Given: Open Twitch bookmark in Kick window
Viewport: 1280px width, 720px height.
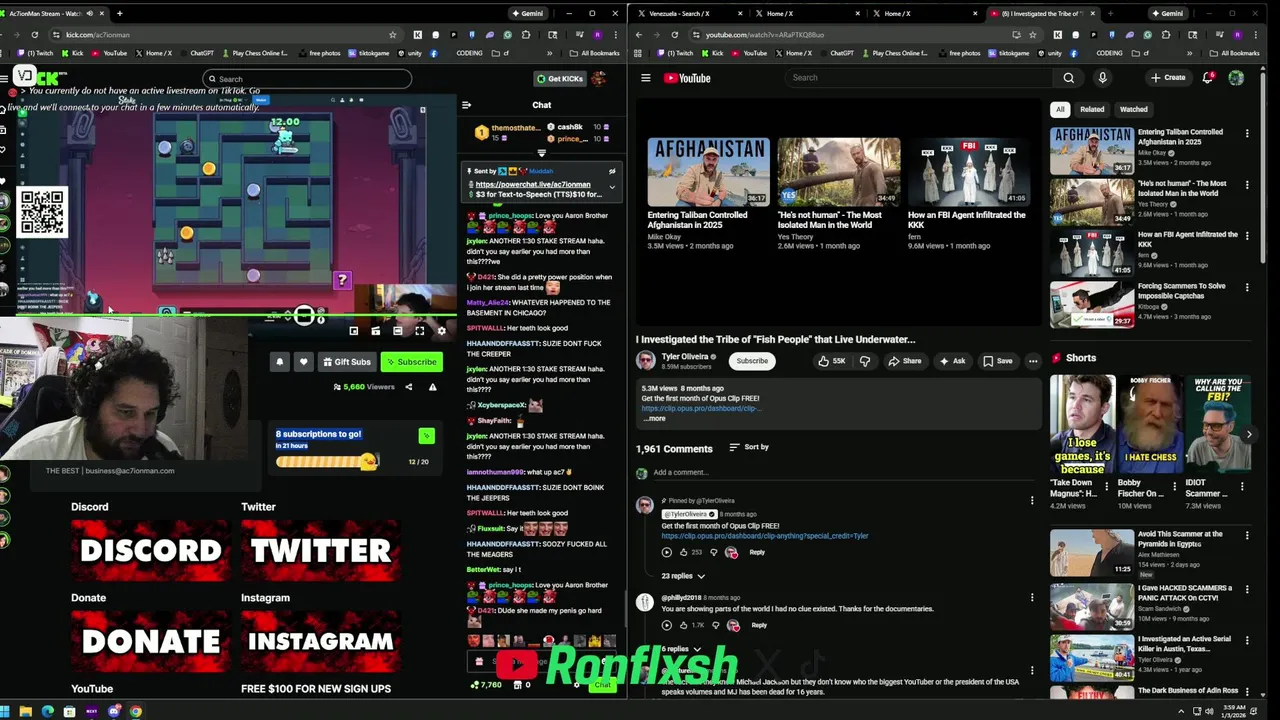Looking at the screenshot, I should 36,53.
